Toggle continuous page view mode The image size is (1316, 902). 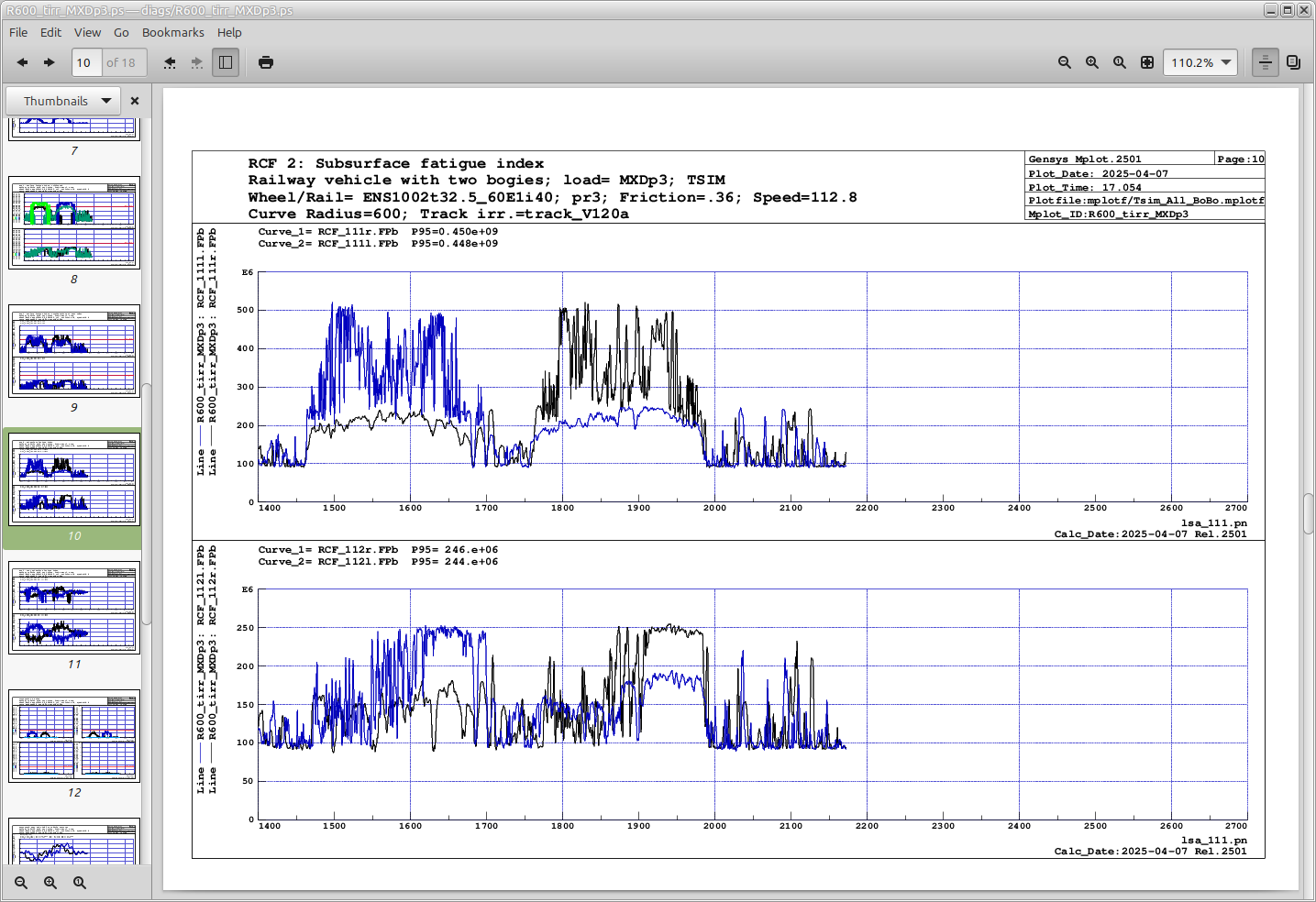(x=1266, y=62)
